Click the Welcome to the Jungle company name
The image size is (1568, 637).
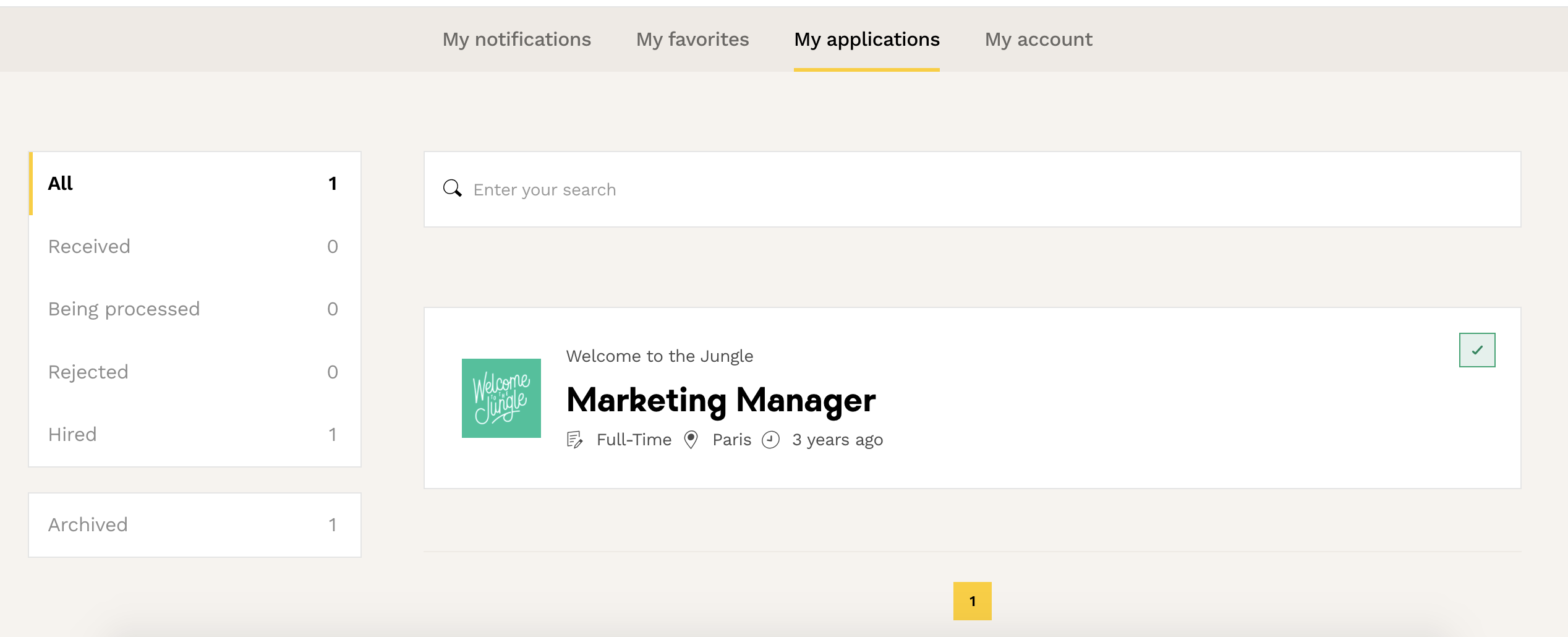click(659, 356)
